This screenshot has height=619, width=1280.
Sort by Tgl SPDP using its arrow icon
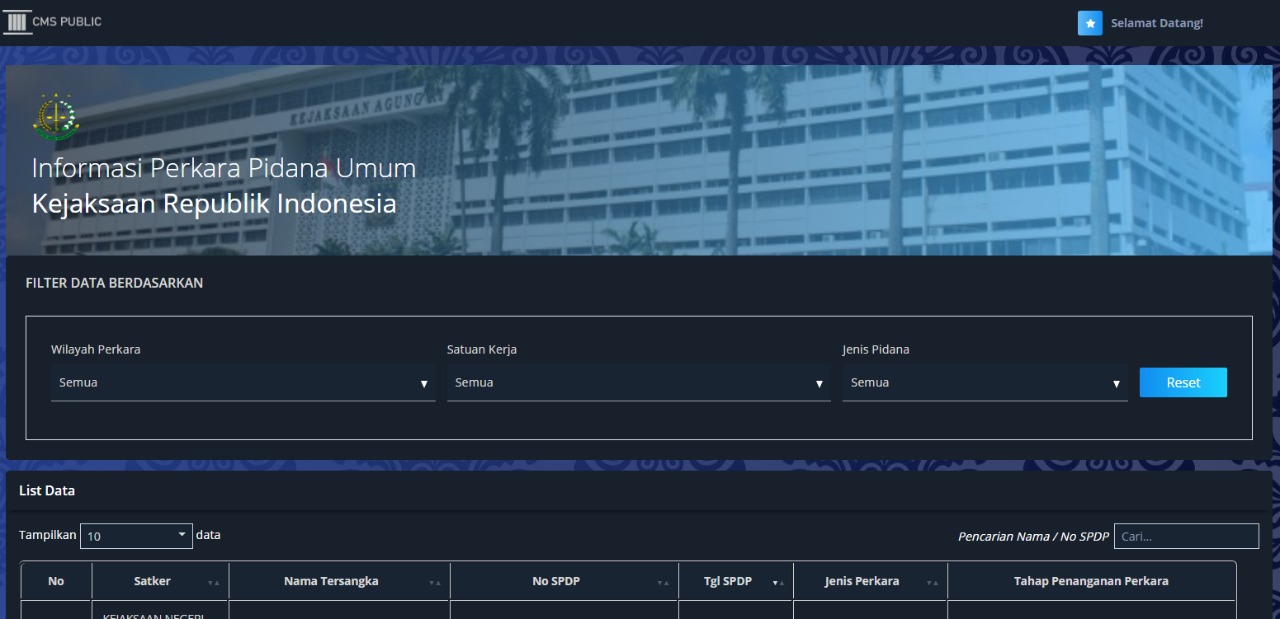click(x=778, y=582)
